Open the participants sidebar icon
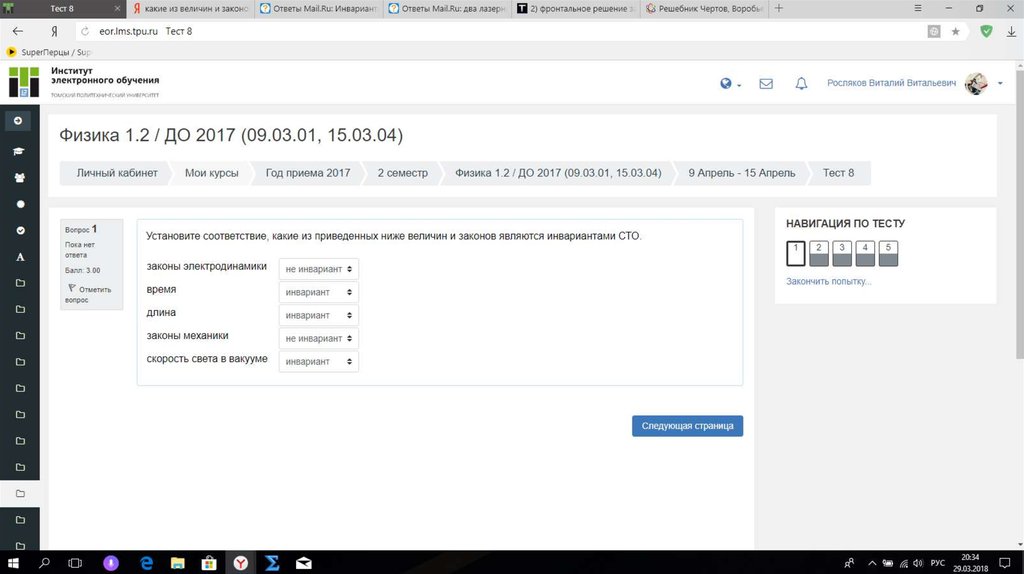This screenshot has width=1024, height=574. (x=20, y=178)
